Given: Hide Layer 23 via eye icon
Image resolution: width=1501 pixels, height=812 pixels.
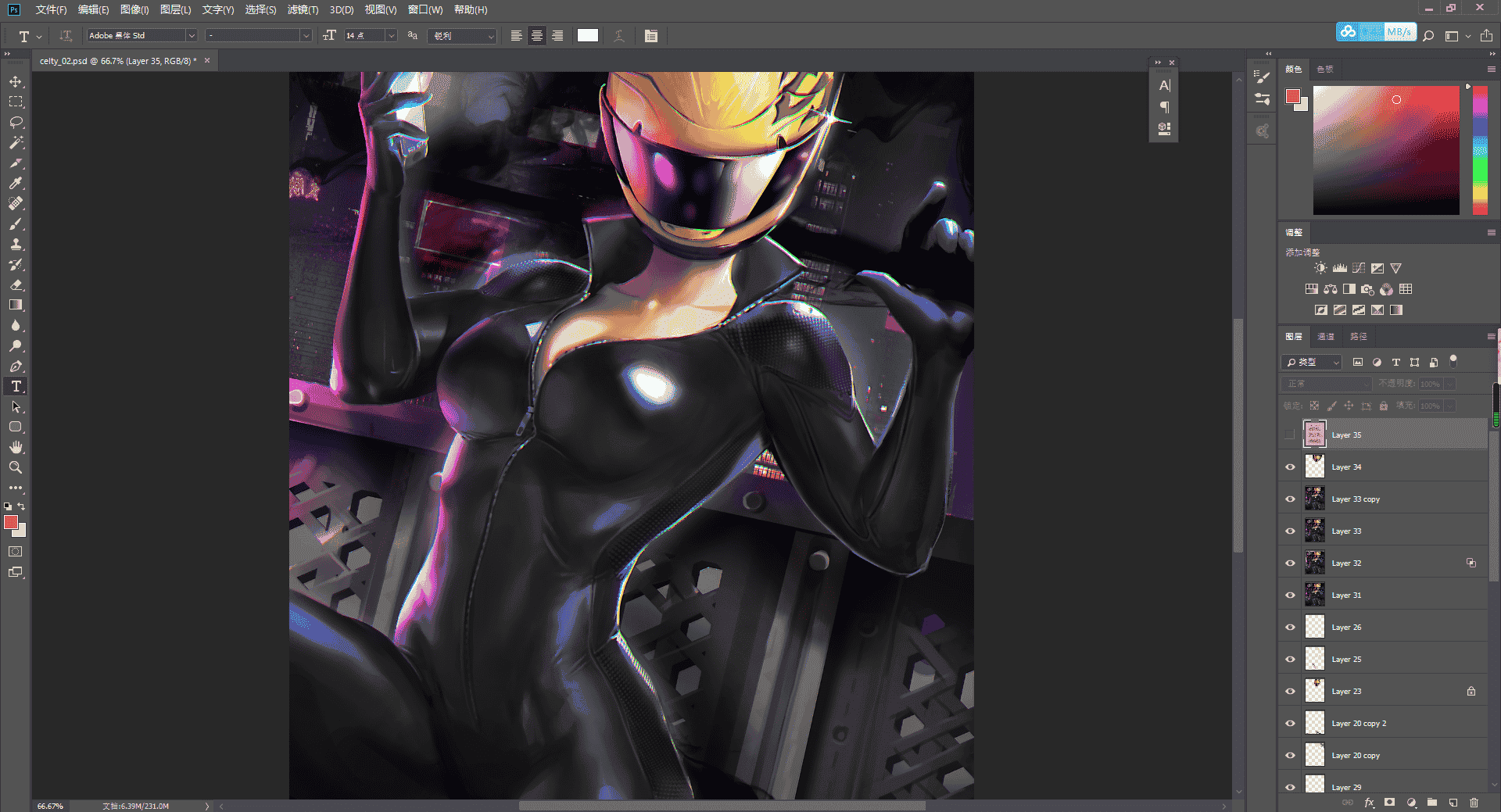Looking at the screenshot, I should coord(1290,691).
